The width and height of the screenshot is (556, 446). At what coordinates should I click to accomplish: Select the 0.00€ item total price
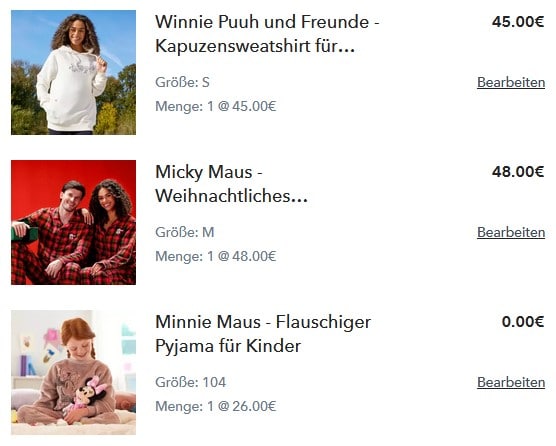[x=523, y=322]
